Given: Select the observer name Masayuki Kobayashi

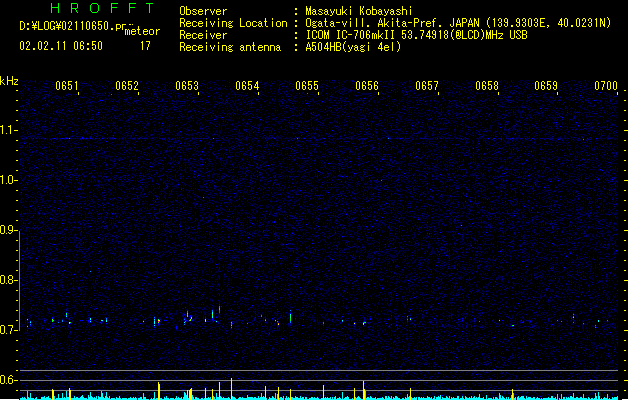Looking at the screenshot, I should 359,11.
